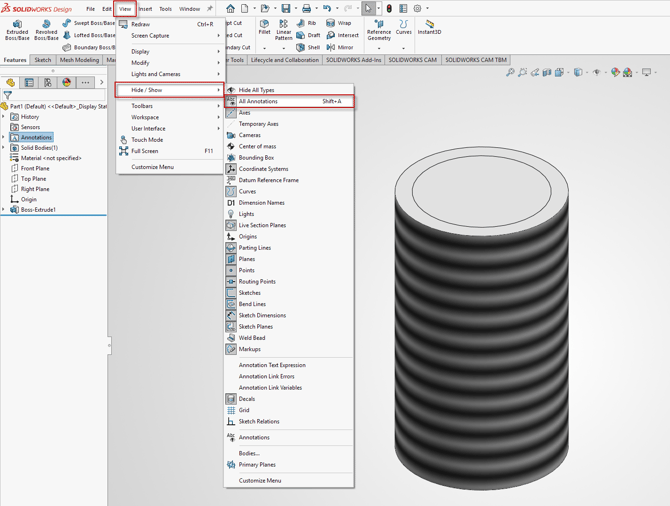Click the Extruded Boss/Base tool
Screen dimensions: 670x506
17,30
